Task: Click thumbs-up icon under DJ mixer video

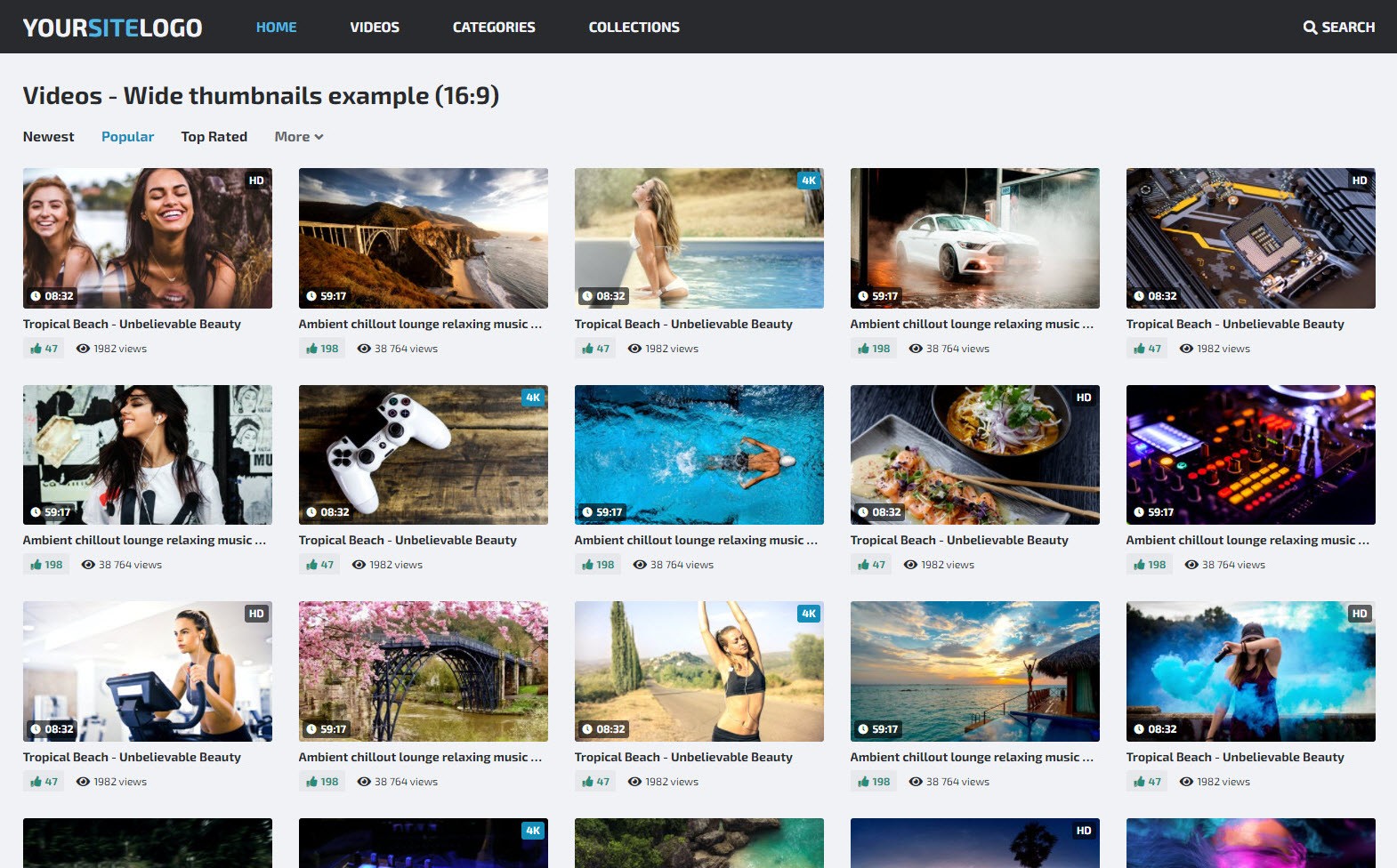Action: pos(1140,565)
